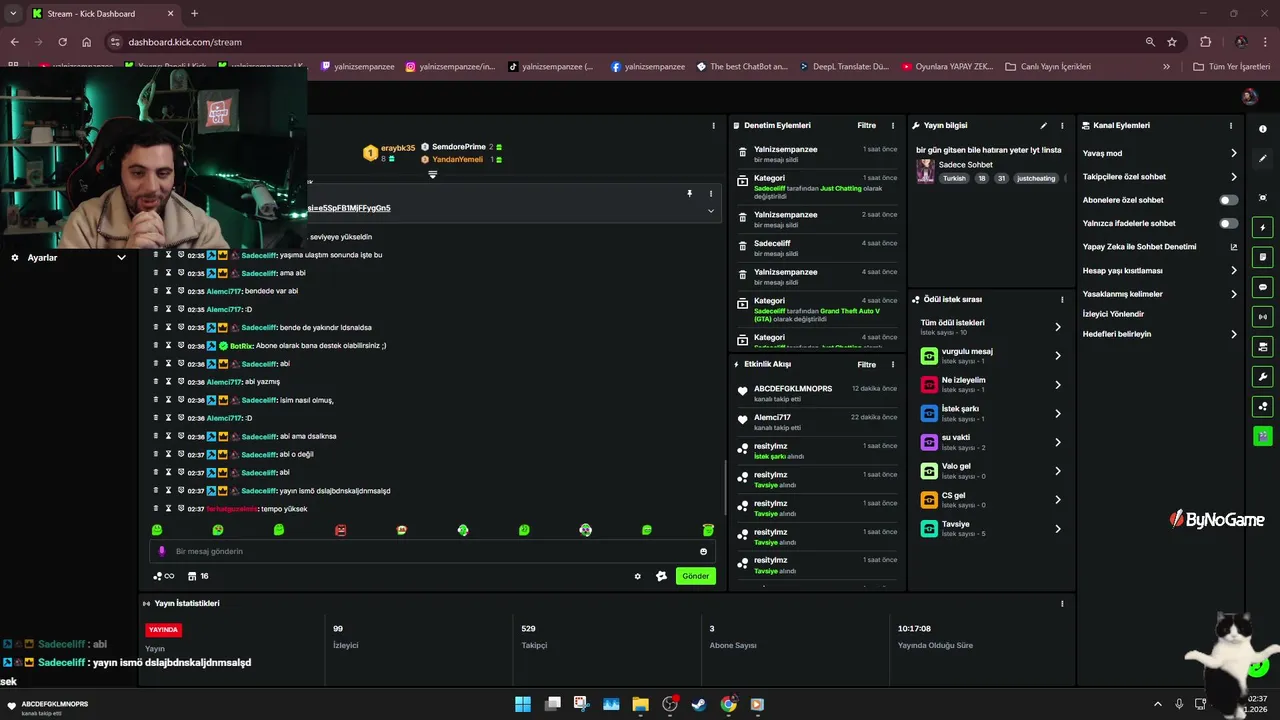This screenshot has width=1280, height=720.
Task: Click the Turkish language tag
Action: click(x=954, y=179)
